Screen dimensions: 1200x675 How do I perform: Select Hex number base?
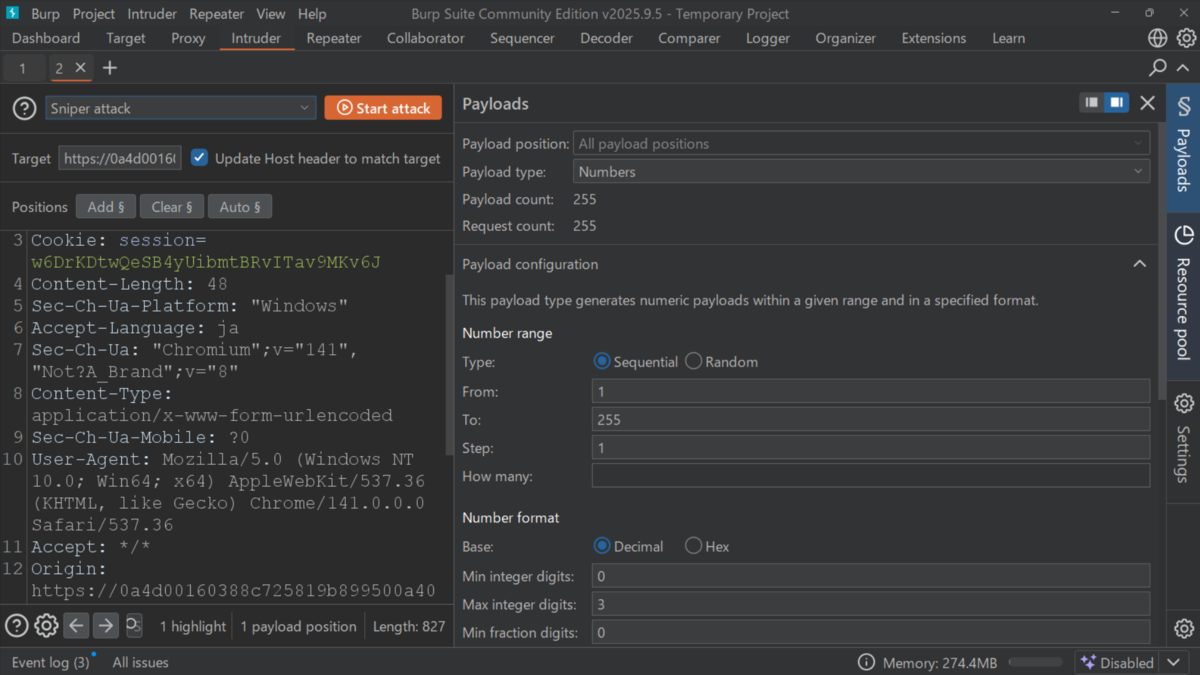[x=694, y=546]
